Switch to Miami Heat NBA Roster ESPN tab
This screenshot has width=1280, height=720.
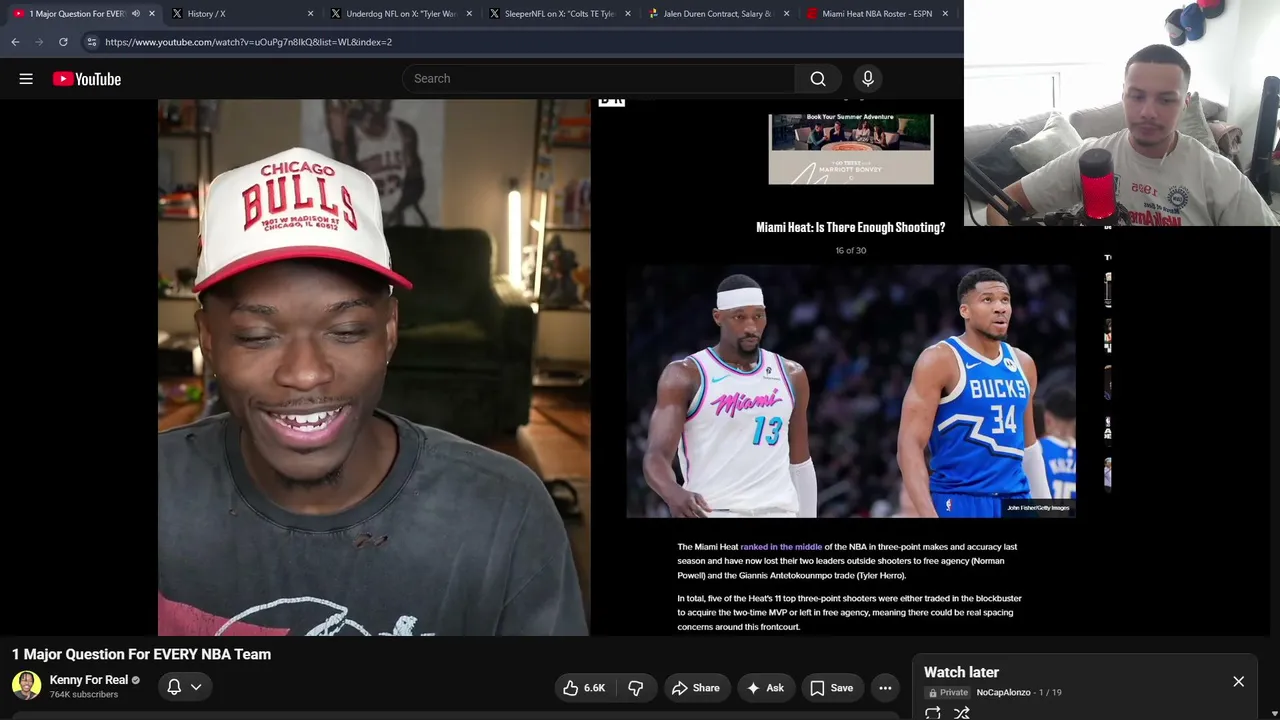point(876,14)
